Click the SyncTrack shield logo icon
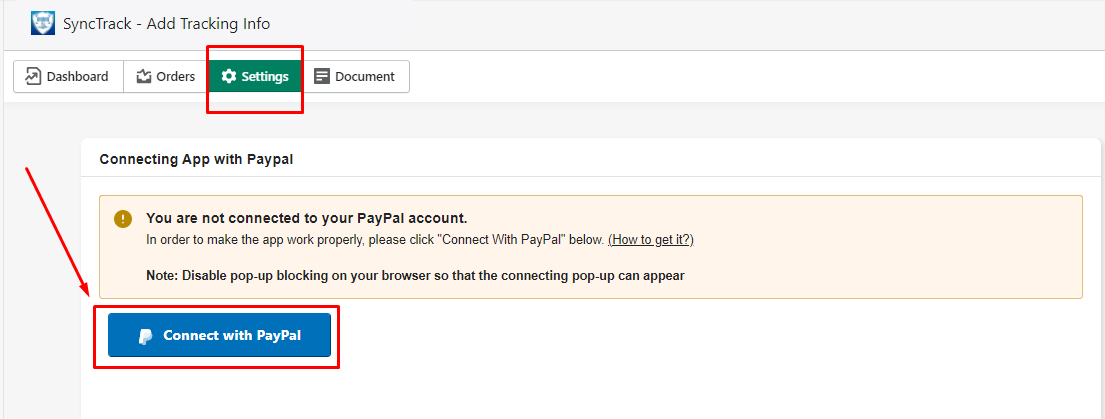This screenshot has height=419, width=1105. point(42,23)
